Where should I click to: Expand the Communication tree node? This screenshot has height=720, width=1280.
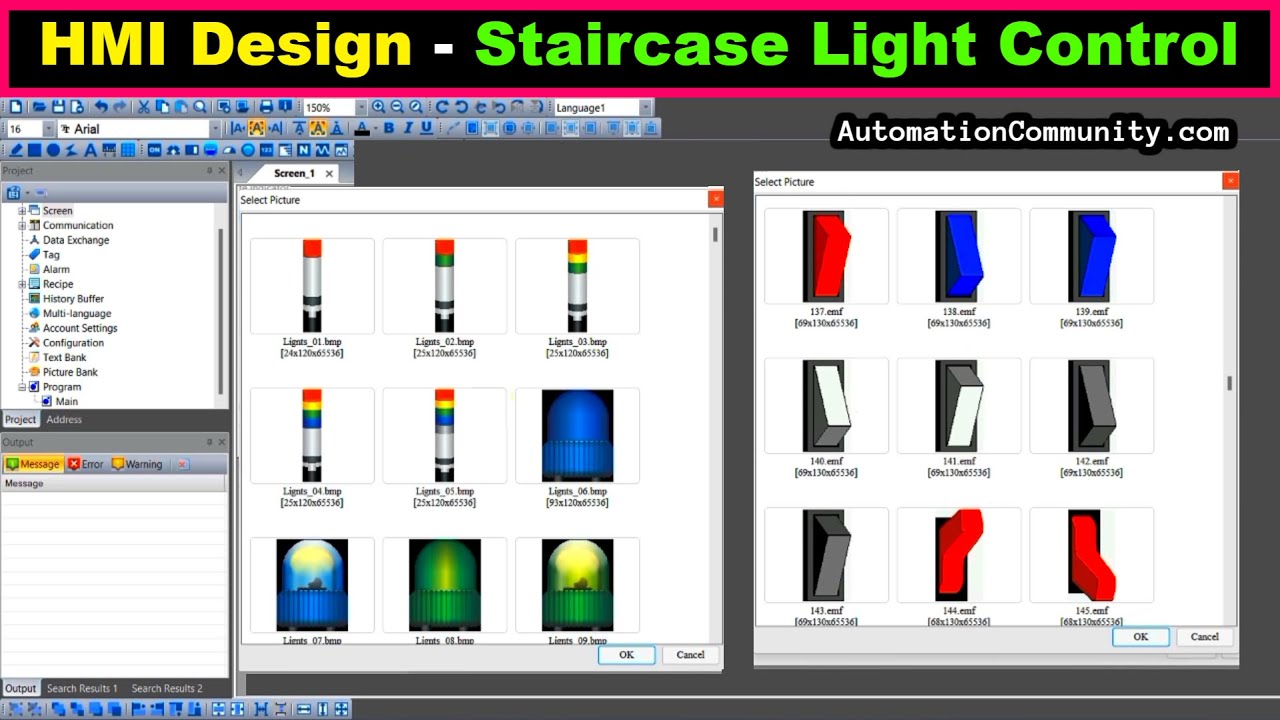click(22, 225)
